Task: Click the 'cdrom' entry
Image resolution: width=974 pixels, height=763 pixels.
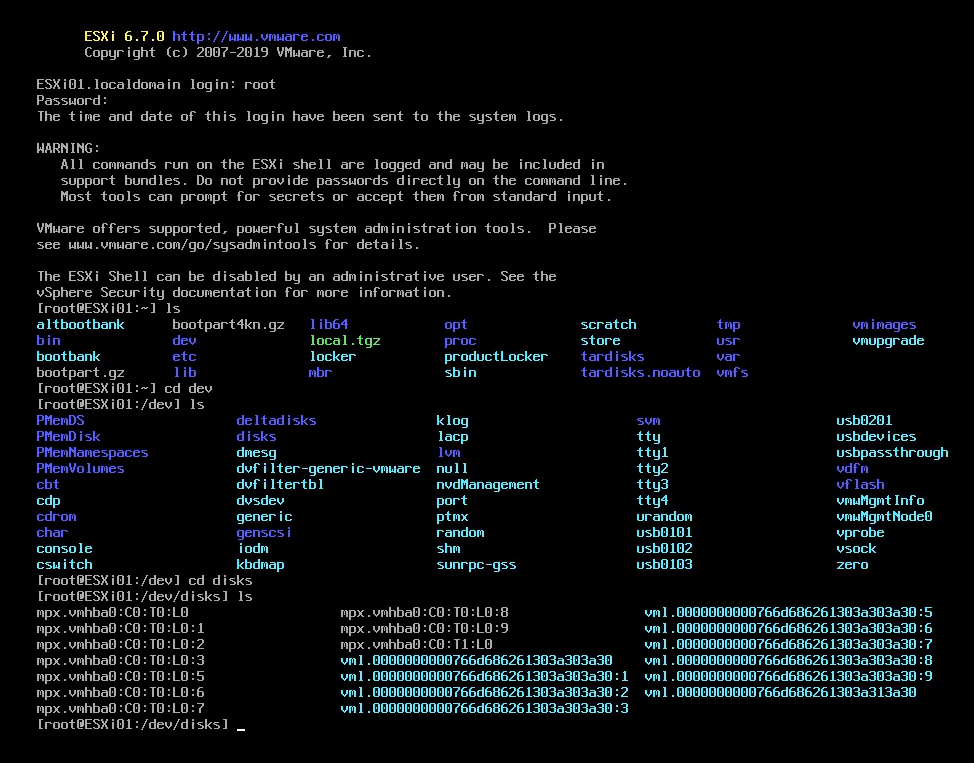Action: tap(57, 517)
